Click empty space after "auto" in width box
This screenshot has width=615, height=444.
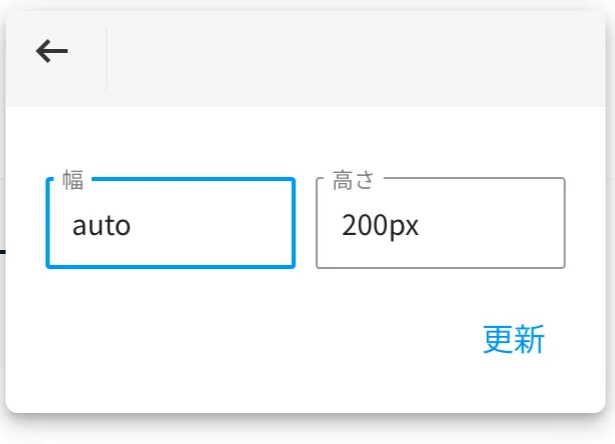pos(212,226)
